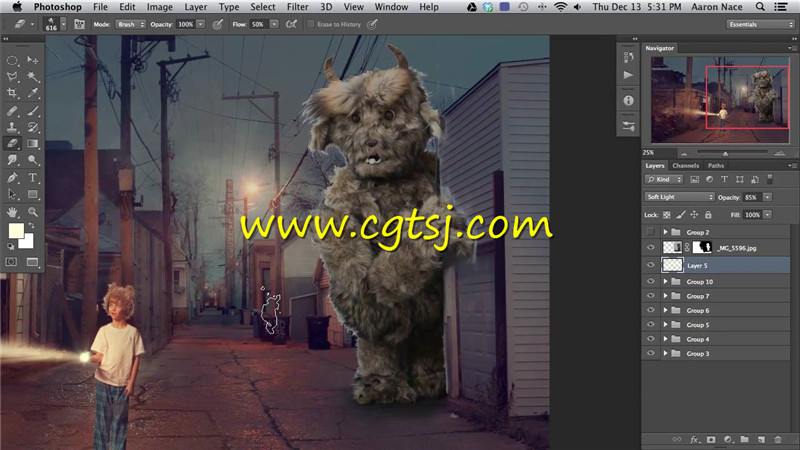Screen dimensions: 800x450
Task: Toggle the Brush panel in options bar
Action: point(79,24)
